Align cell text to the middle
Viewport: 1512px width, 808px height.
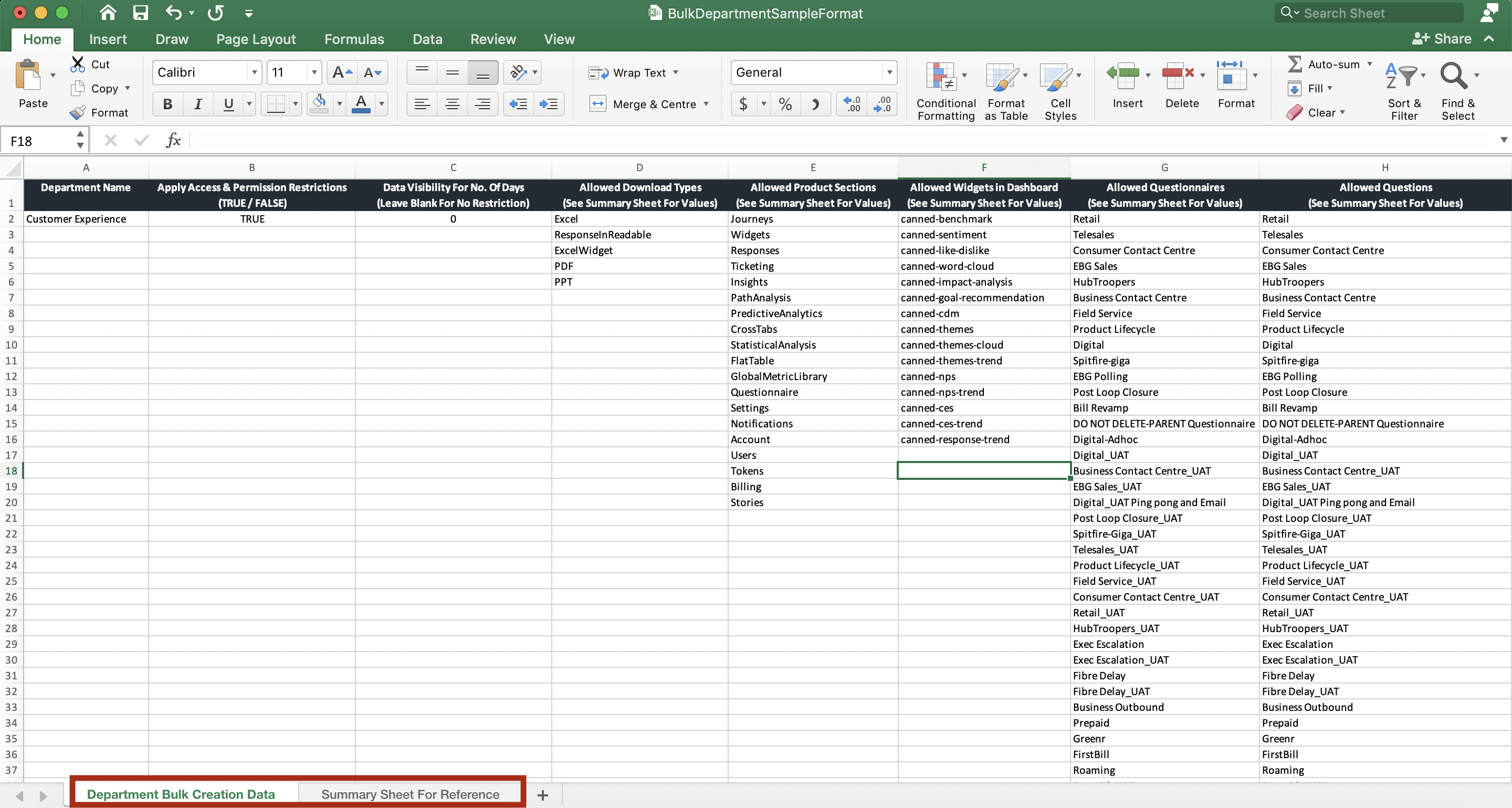point(452,73)
